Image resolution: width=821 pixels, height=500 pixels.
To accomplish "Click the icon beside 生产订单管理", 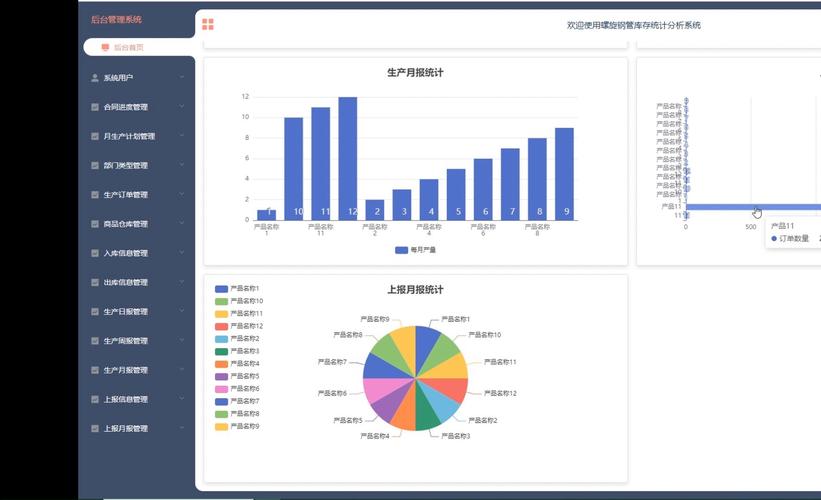I will [x=95, y=195].
